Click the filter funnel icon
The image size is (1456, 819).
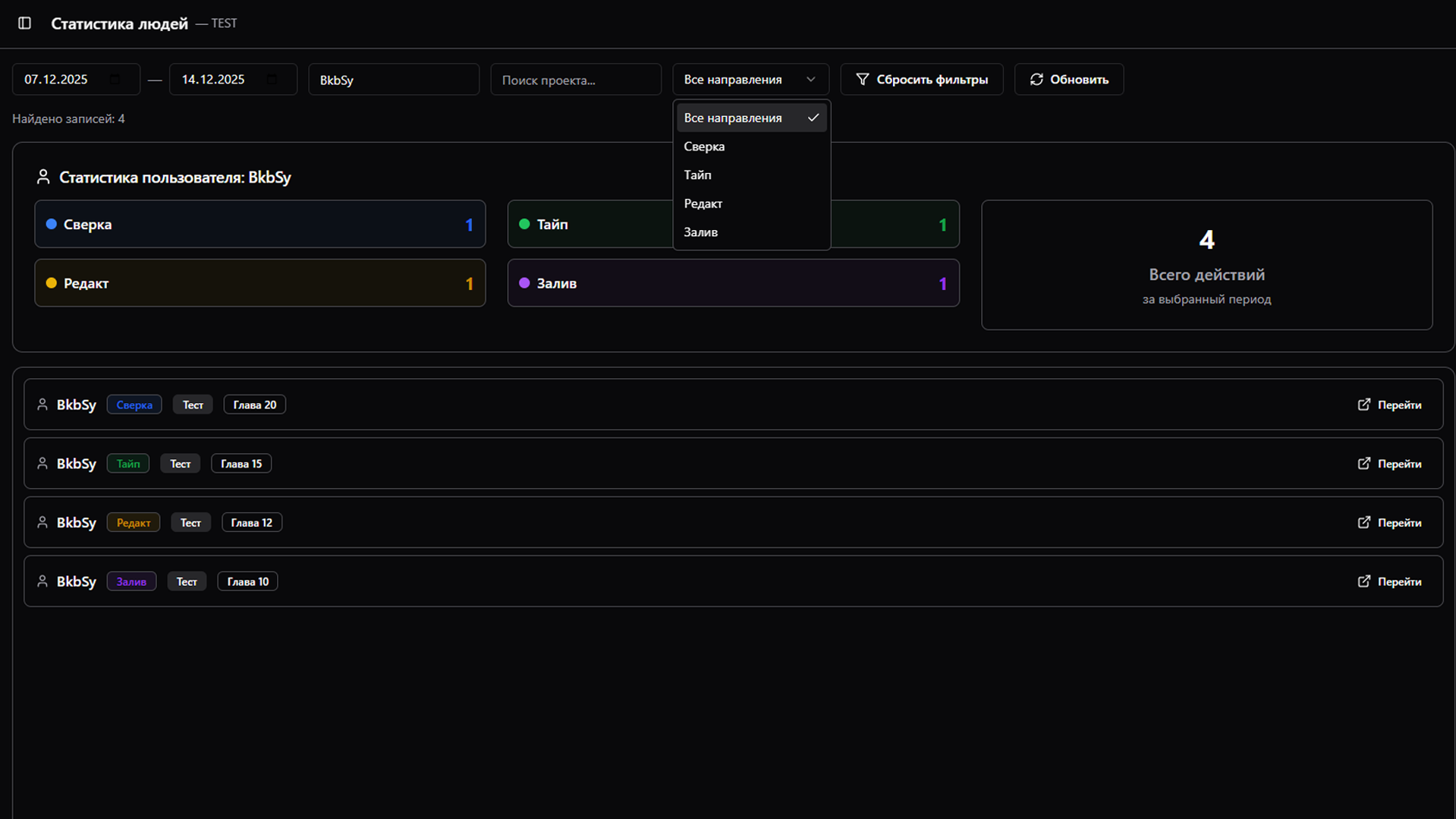tap(862, 80)
